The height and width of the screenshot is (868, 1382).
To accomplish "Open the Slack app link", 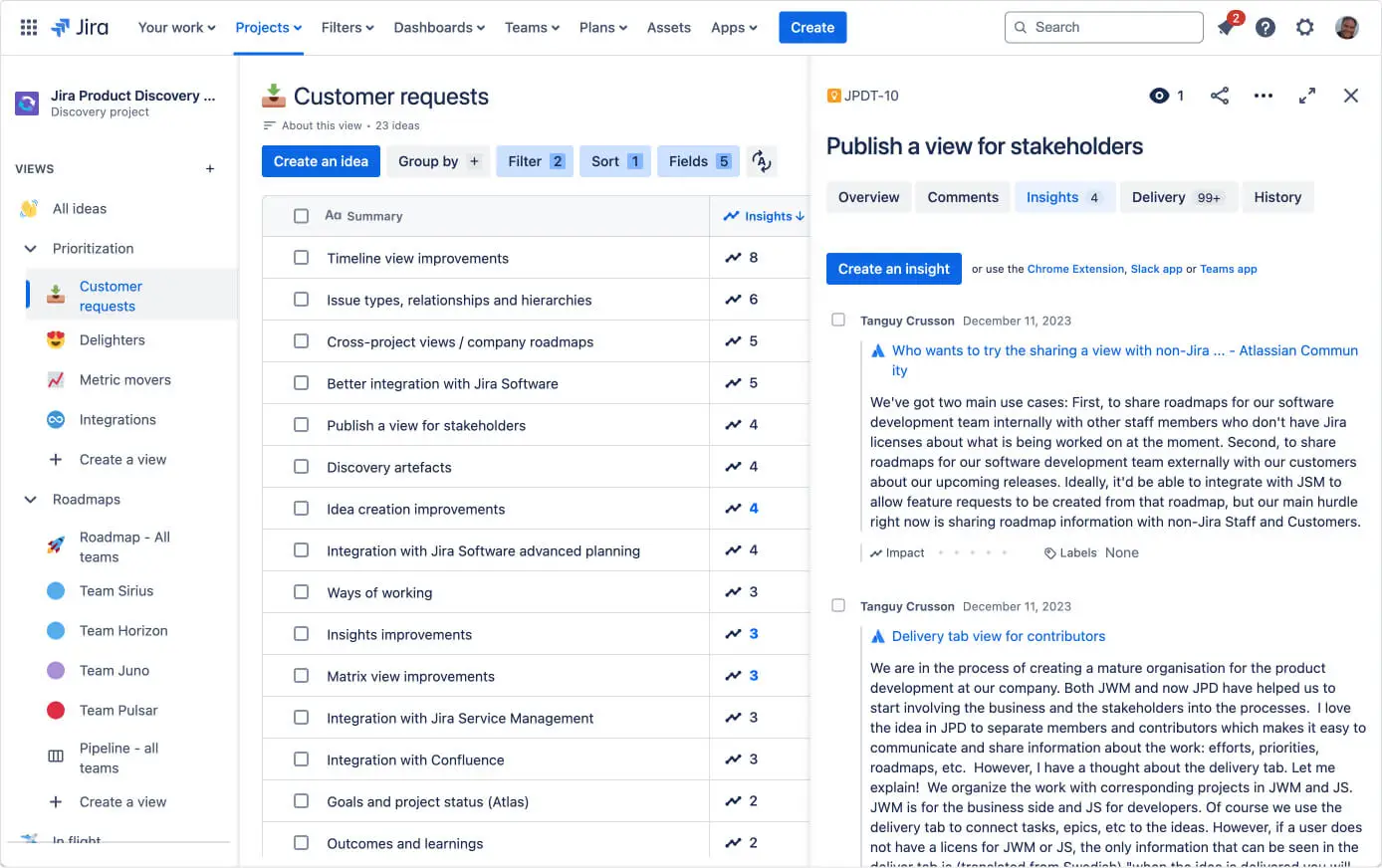I will pyautogui.click(x=1156, y=269).
